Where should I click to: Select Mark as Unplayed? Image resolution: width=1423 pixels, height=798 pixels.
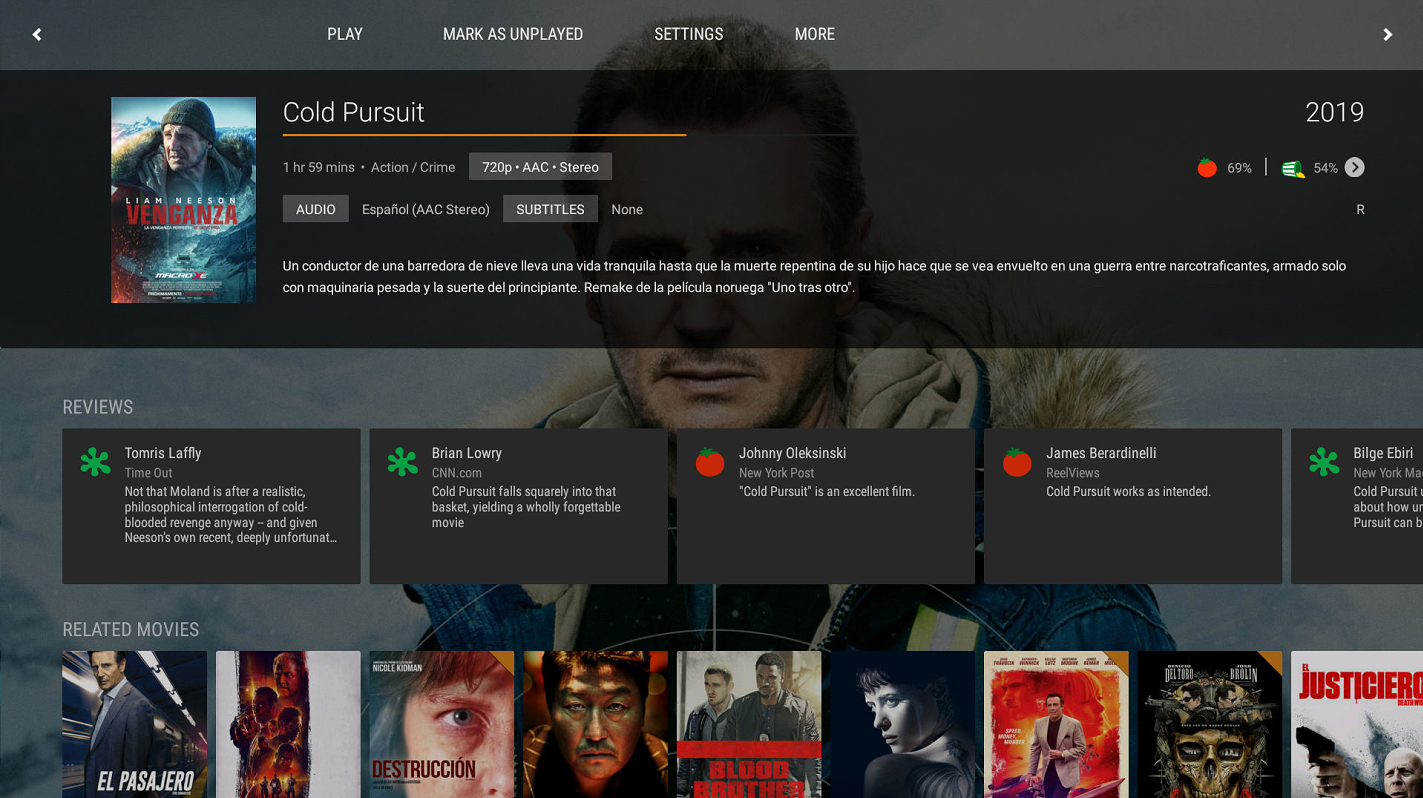513,34
